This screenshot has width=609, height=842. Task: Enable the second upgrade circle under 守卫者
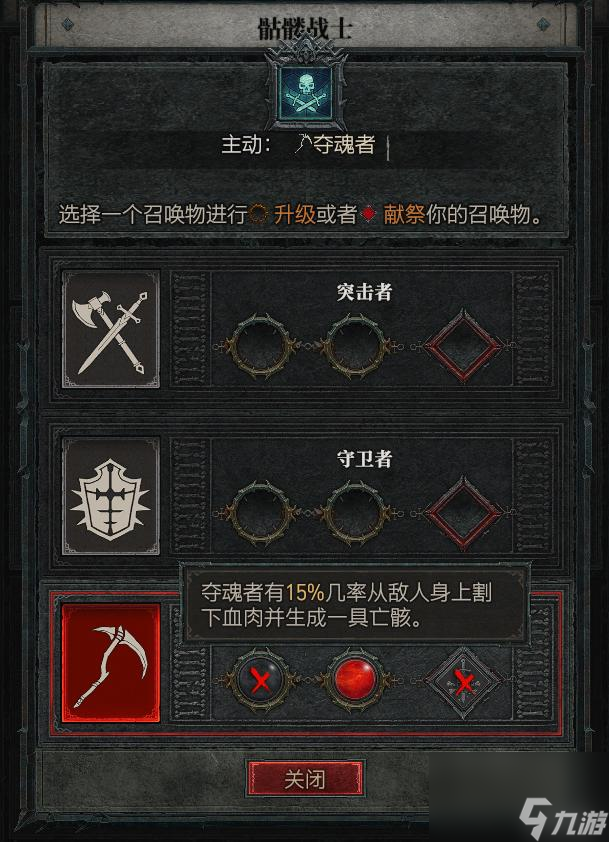(355, 513)
